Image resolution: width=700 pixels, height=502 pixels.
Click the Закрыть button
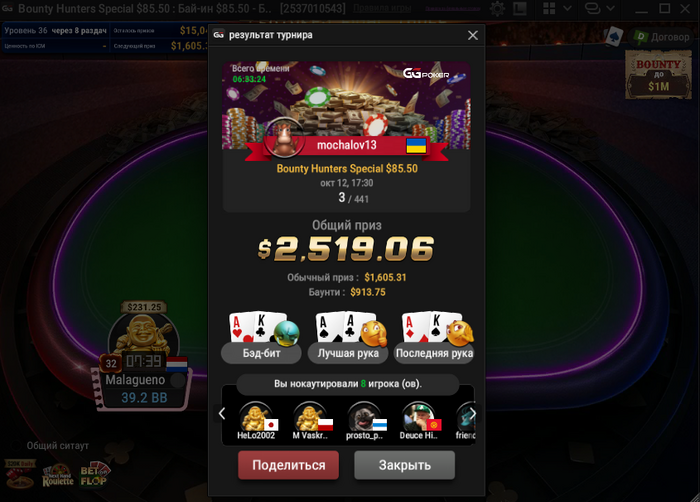coord(404,465)
